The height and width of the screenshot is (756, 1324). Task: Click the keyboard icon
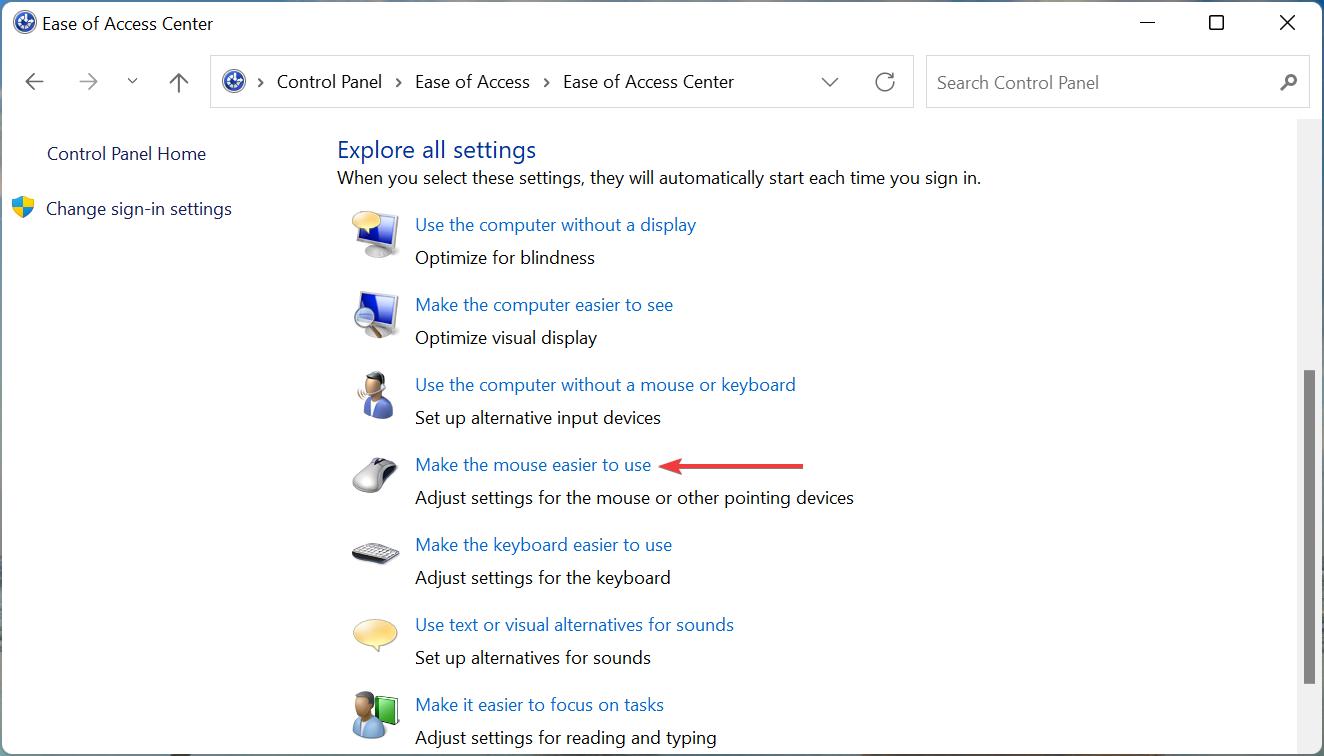pos(375,555)
